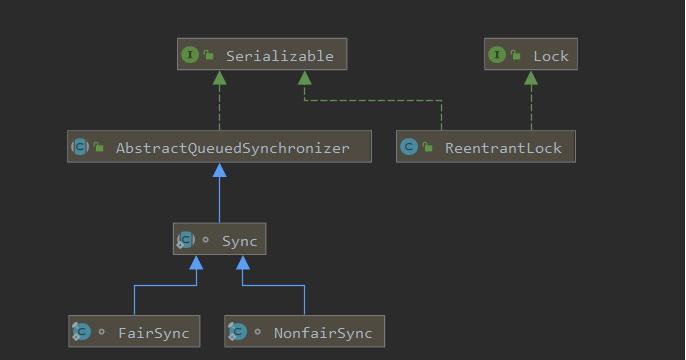
Task: Click the class icon beside ReentrantLock
Action: pyautogui.click(x=409, y=147)
